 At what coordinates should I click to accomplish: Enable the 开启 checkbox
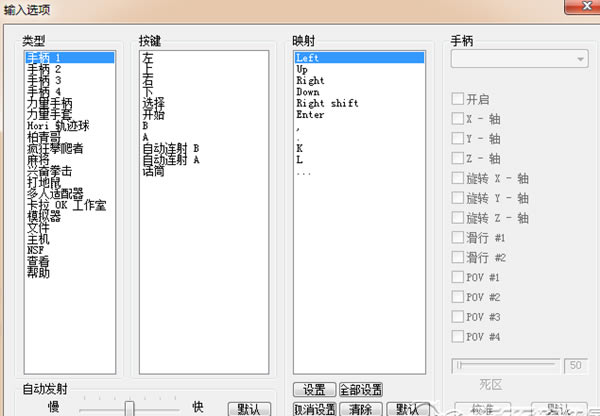click(x=459, y=100)
